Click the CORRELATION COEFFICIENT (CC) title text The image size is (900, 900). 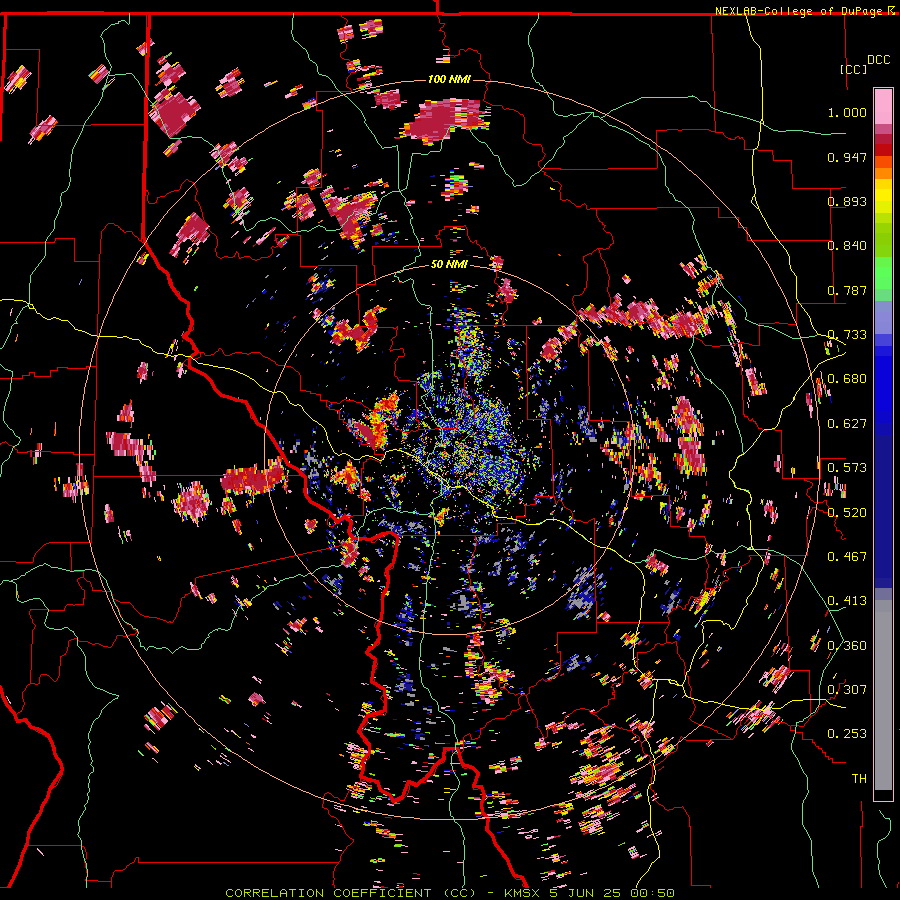click(350, 893)
